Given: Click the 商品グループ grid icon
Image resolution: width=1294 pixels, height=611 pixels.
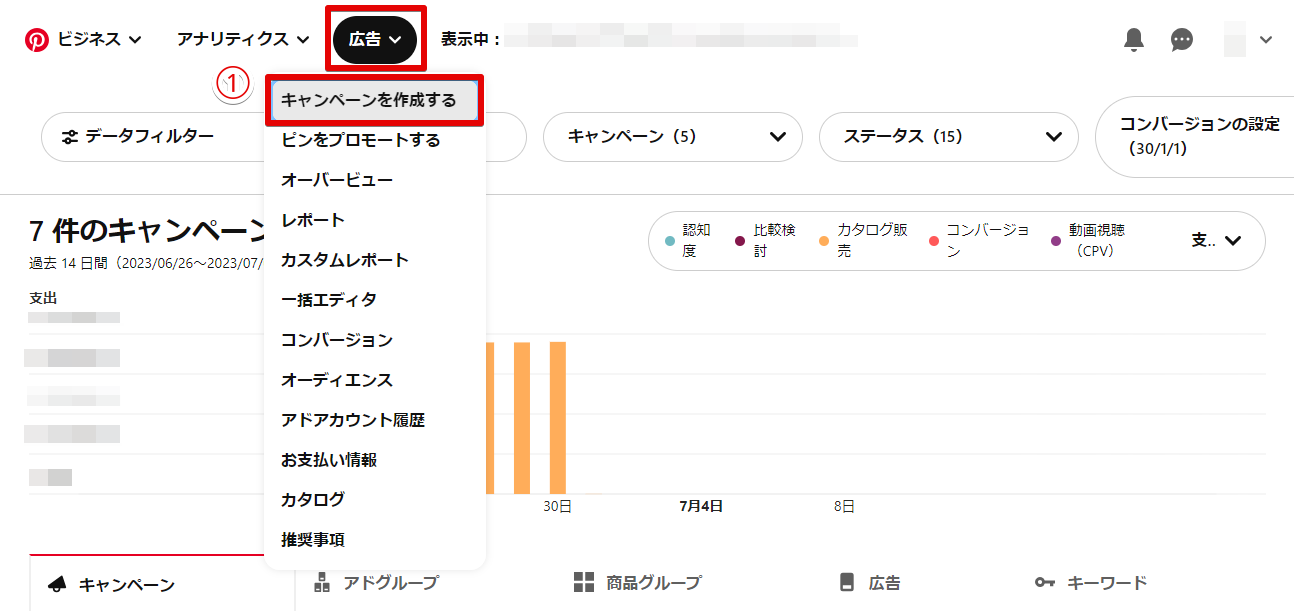Looking at the screenshot, I should [x=584, y=583].
